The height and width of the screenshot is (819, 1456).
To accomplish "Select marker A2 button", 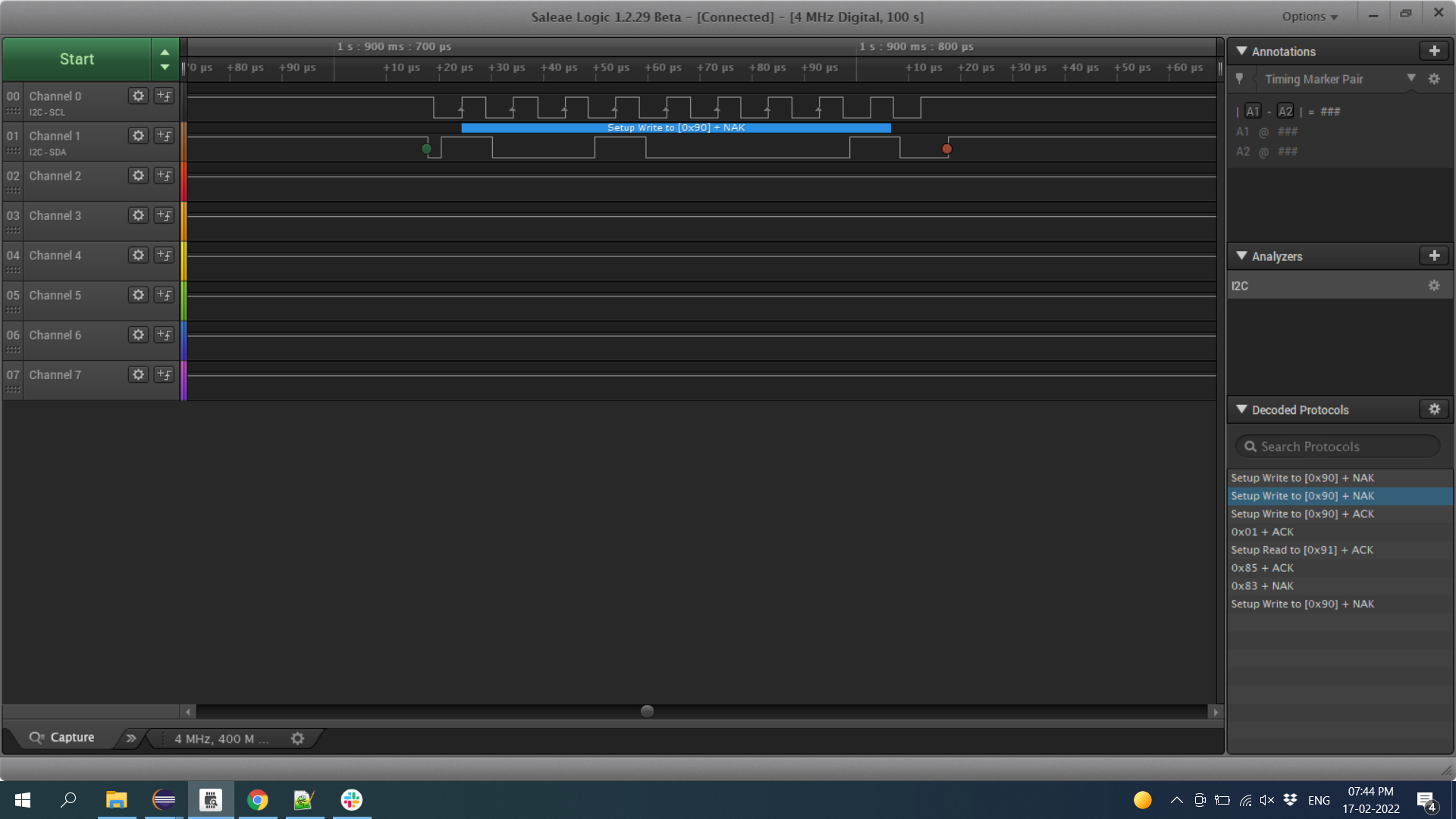I will pos(1285,111).
